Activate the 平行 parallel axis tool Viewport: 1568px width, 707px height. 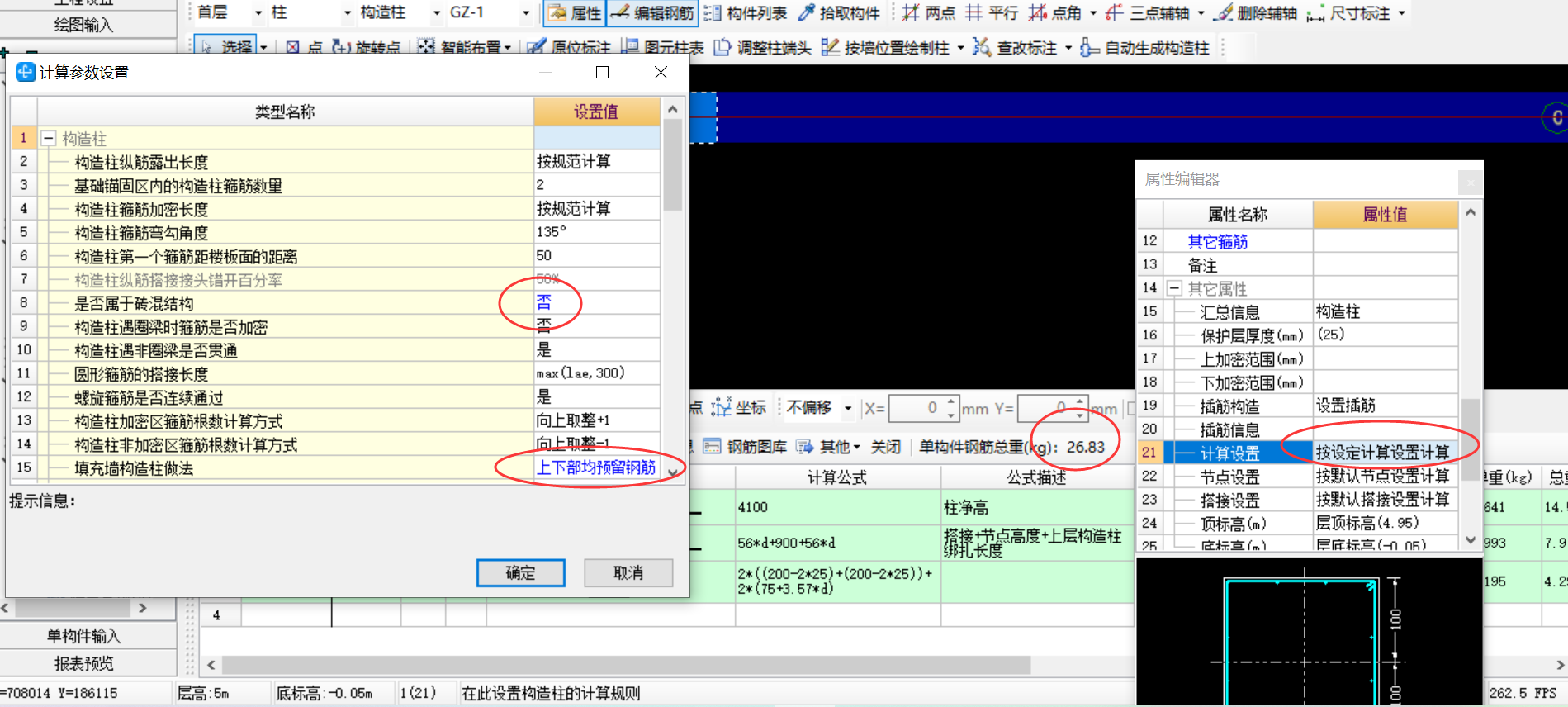click(x=992, y=12)
